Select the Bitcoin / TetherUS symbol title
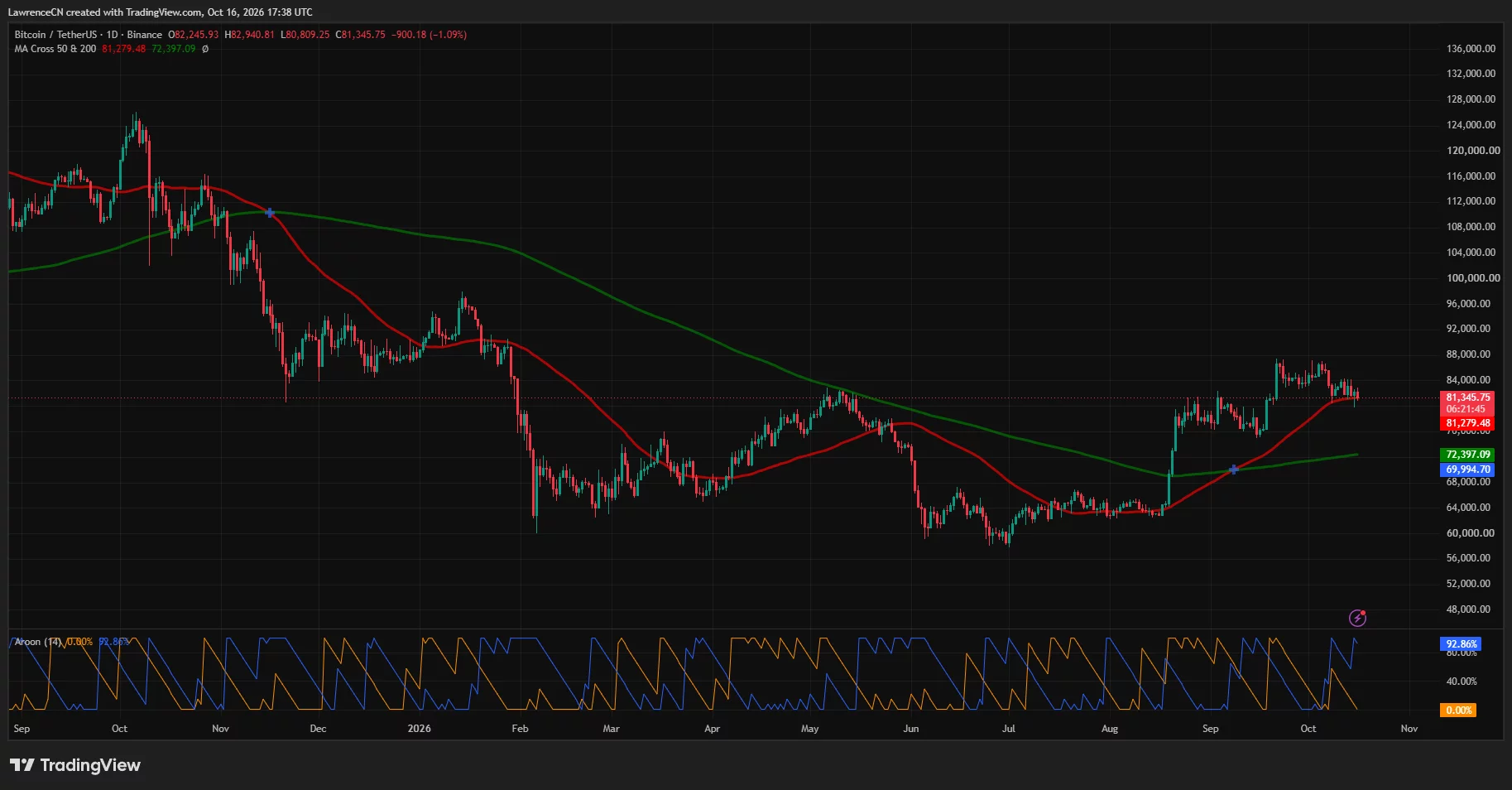 click(55, 35)
